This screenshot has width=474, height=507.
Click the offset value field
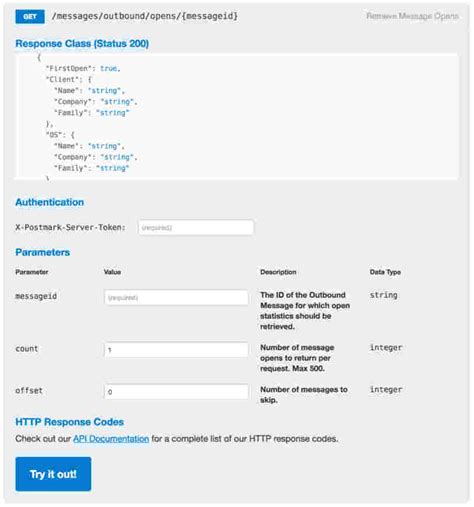(x=176, y=392)
